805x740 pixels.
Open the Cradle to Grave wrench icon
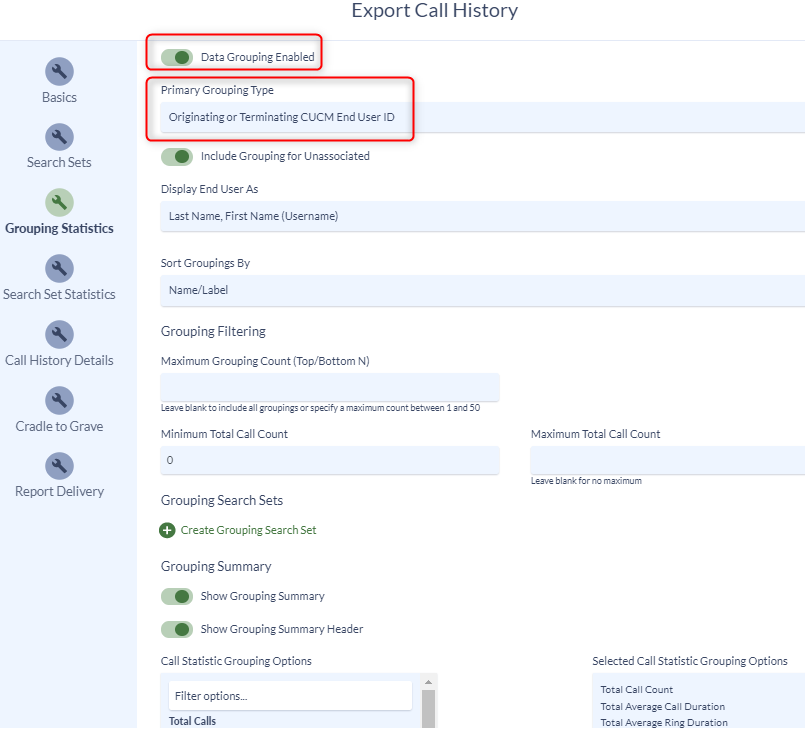(59, 400)
